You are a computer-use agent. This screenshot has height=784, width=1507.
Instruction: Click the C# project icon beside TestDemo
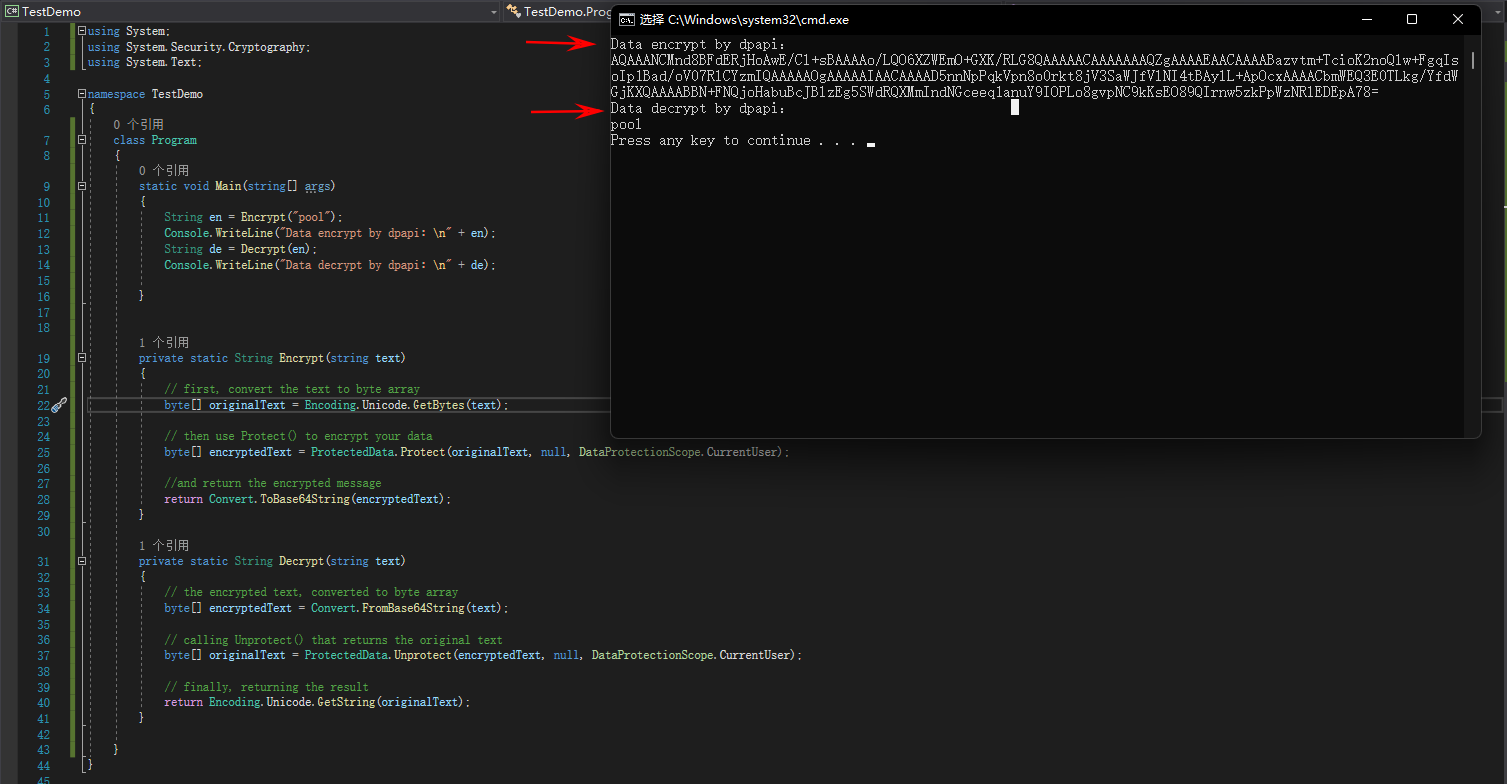(11, 11)
